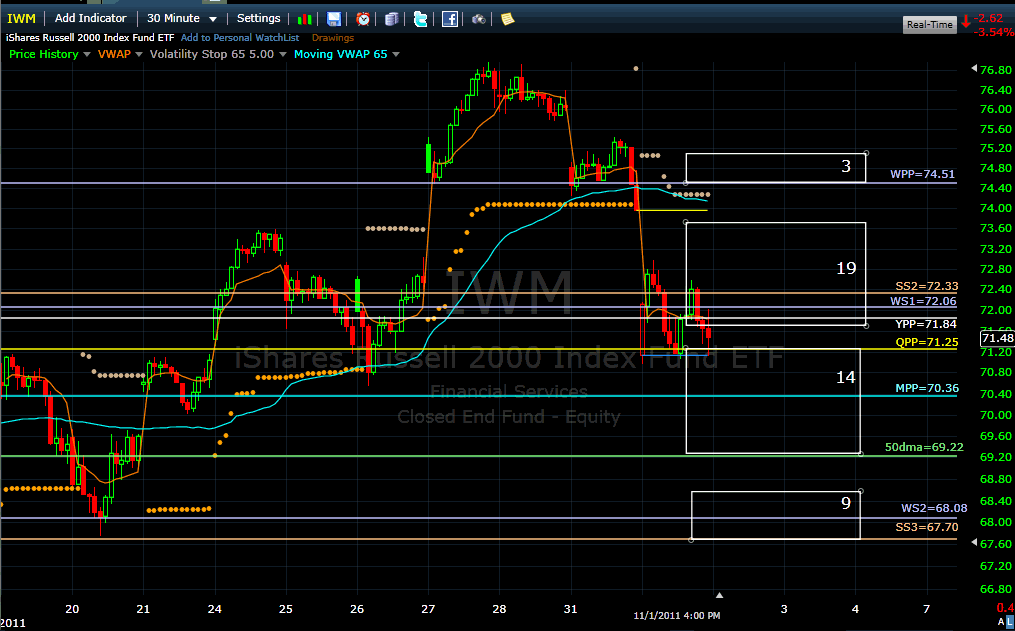This screenshot has width=1015, height=631.
Task: Select the MPP=70.36 pivot label
Action: click(x=927, y=388)
